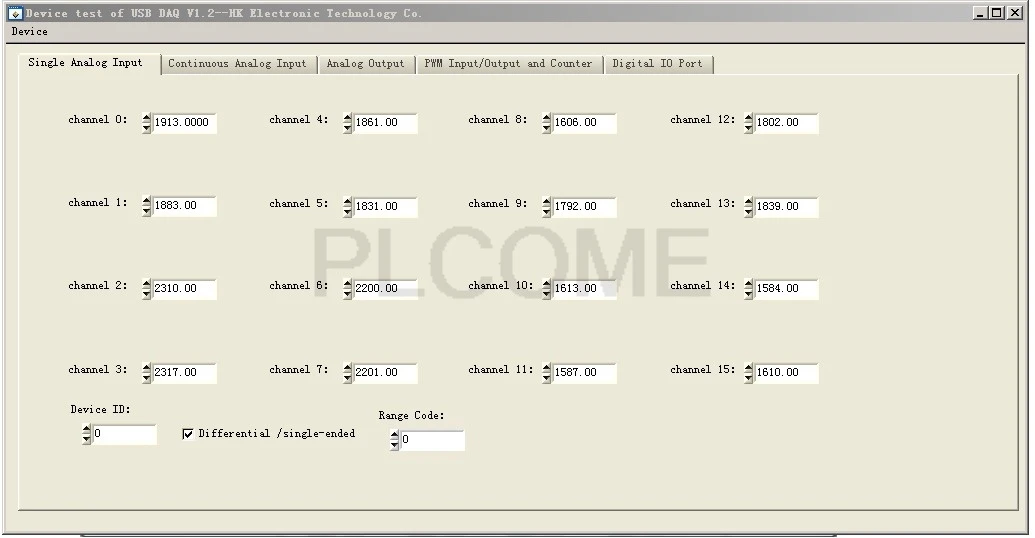The height and width of the screenshot is (538, 1035).
Task: Click the Range Code stepper arrows
Action: tap(395, 440)
